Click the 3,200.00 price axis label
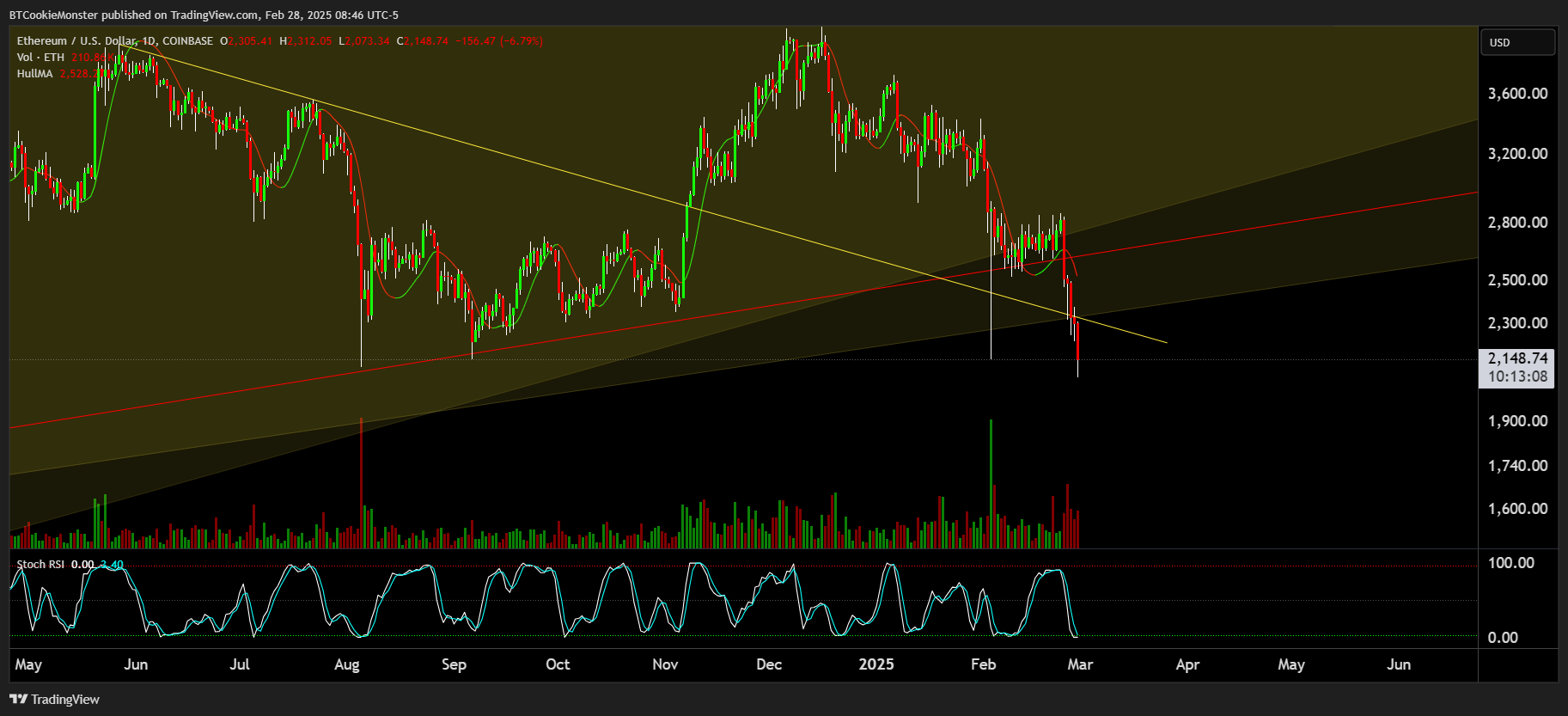The image size is (1568, 716). point(1517,154)
